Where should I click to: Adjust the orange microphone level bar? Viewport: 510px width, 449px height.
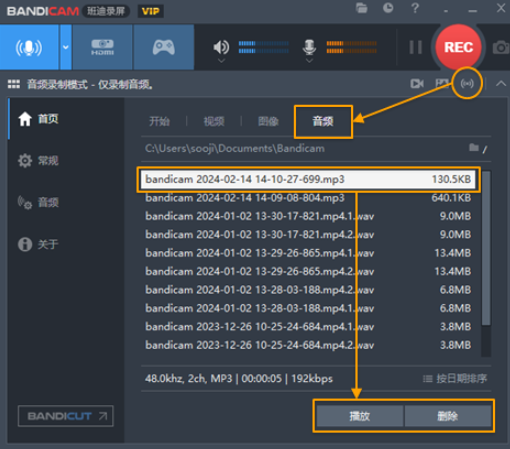pyautogui.click(x=351, y=47)
